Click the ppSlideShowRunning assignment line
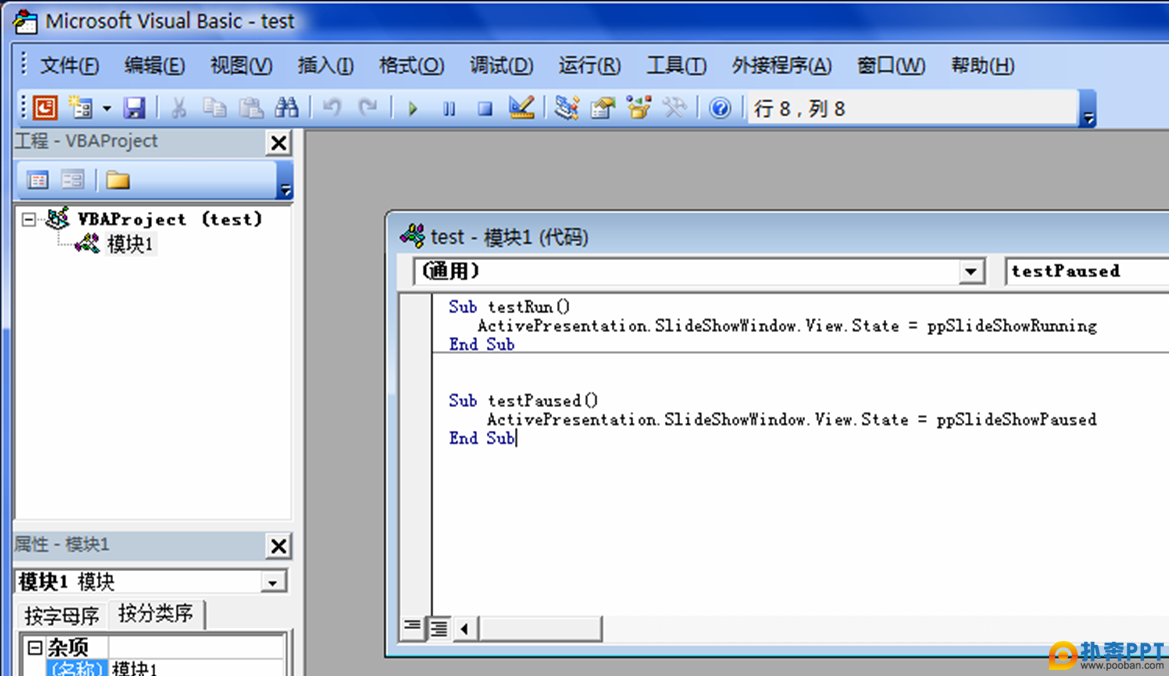1169x676 pixels. click(x=787, y=326)
